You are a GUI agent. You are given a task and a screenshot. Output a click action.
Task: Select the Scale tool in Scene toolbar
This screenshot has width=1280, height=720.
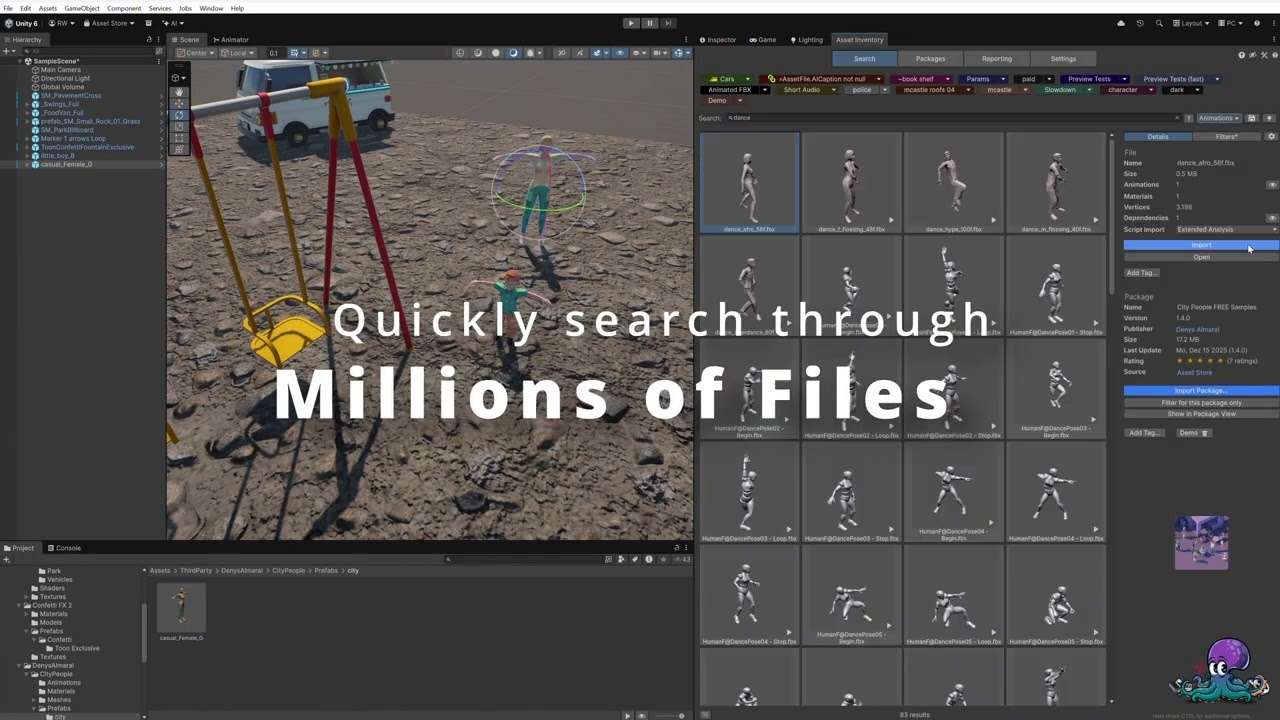[179, 126]
